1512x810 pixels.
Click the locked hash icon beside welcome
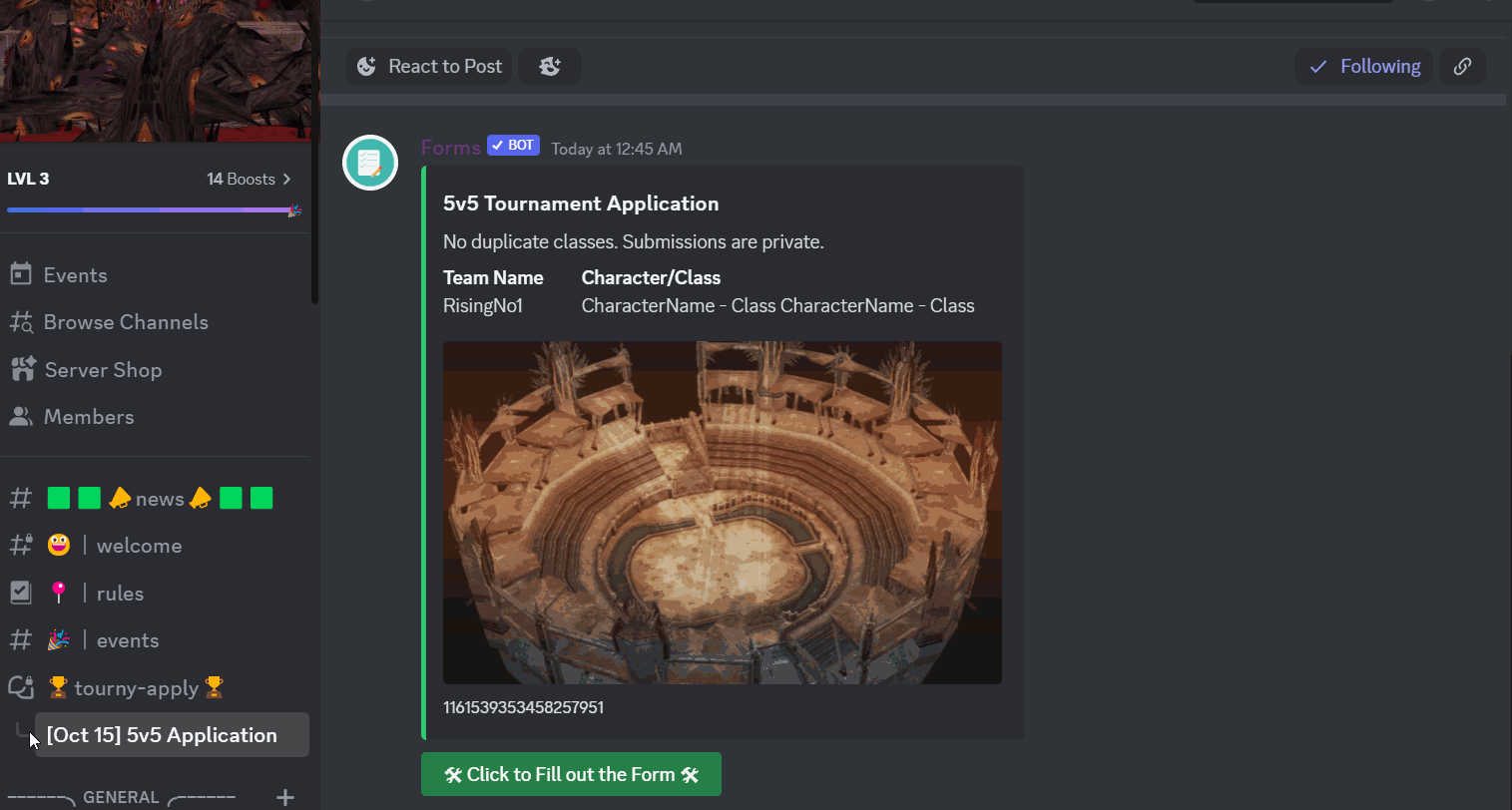click(21, 545)
